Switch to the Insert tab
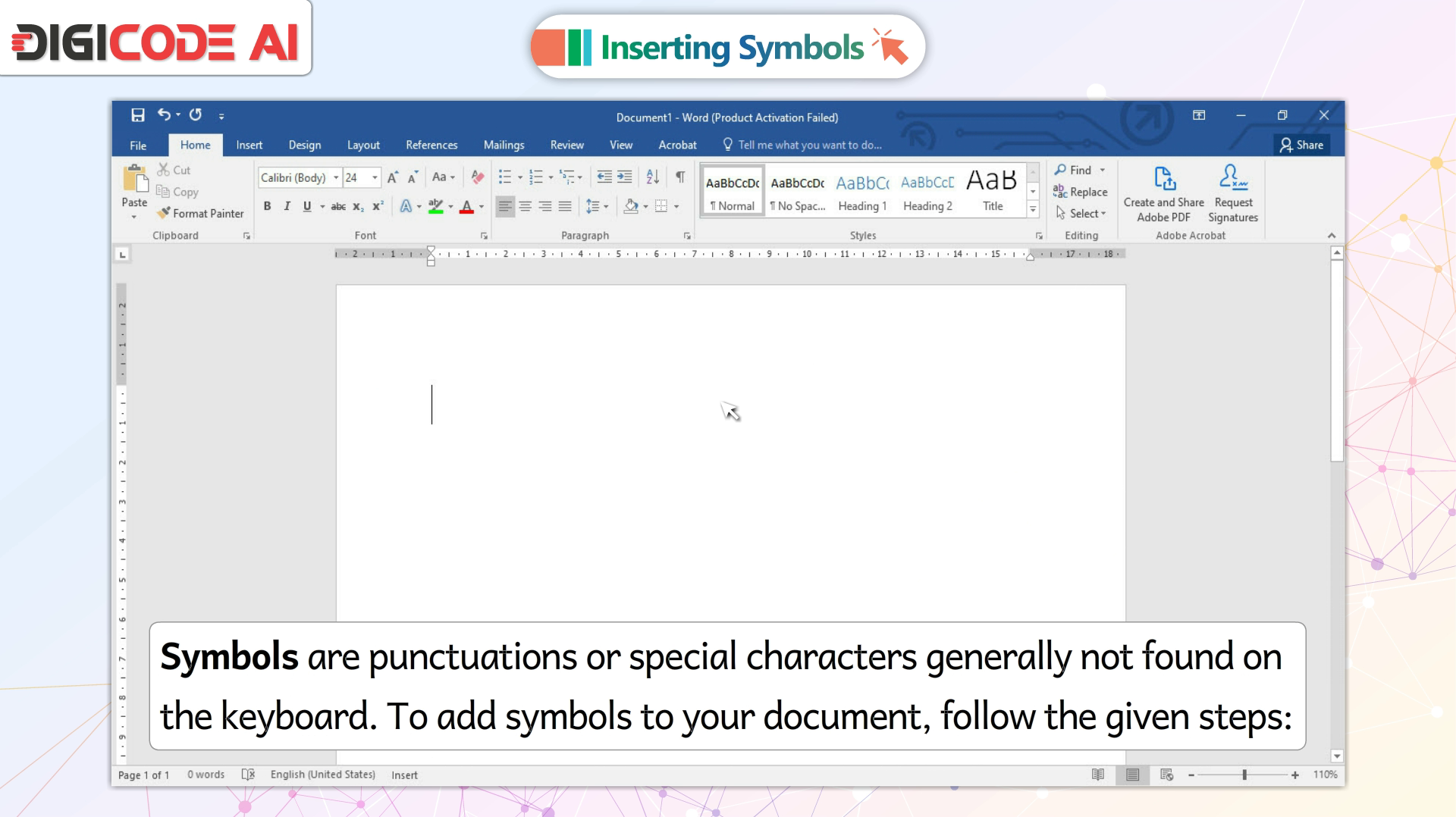 point(249,145)
